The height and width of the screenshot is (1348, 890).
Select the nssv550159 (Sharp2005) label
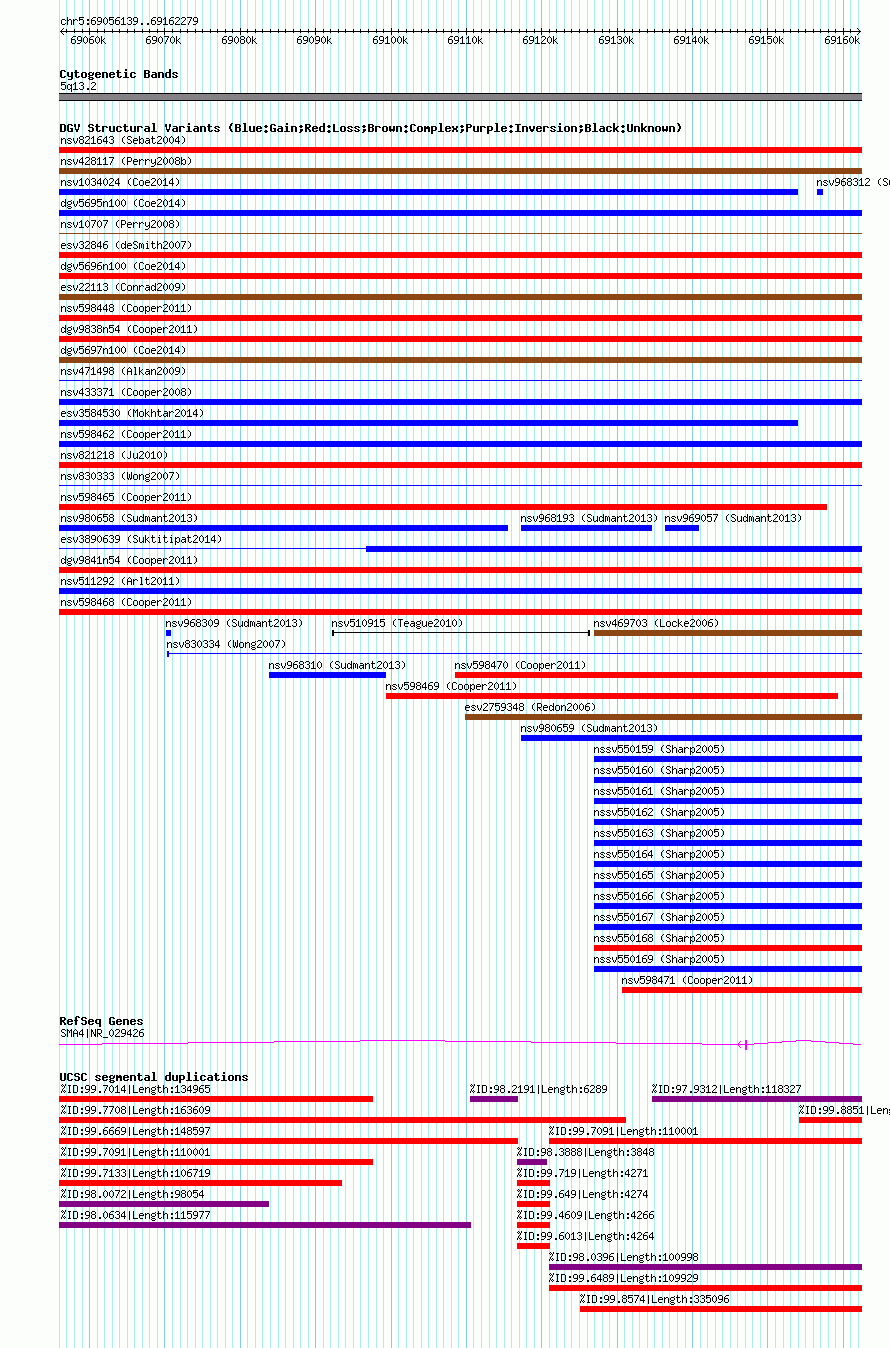(x=660, y=749)
